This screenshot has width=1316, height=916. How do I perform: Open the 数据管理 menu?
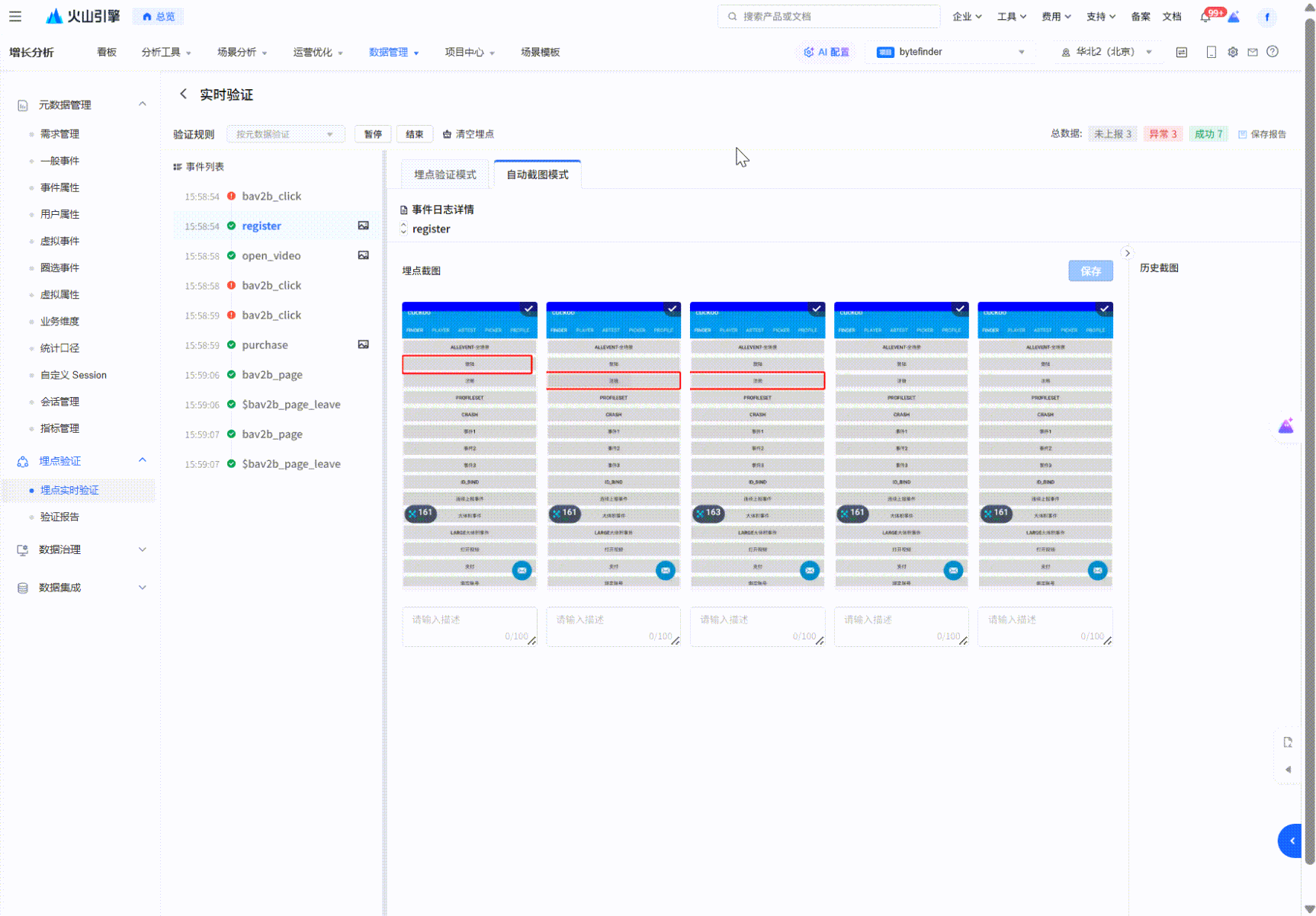pyautogui.click(x=393, y=52)
